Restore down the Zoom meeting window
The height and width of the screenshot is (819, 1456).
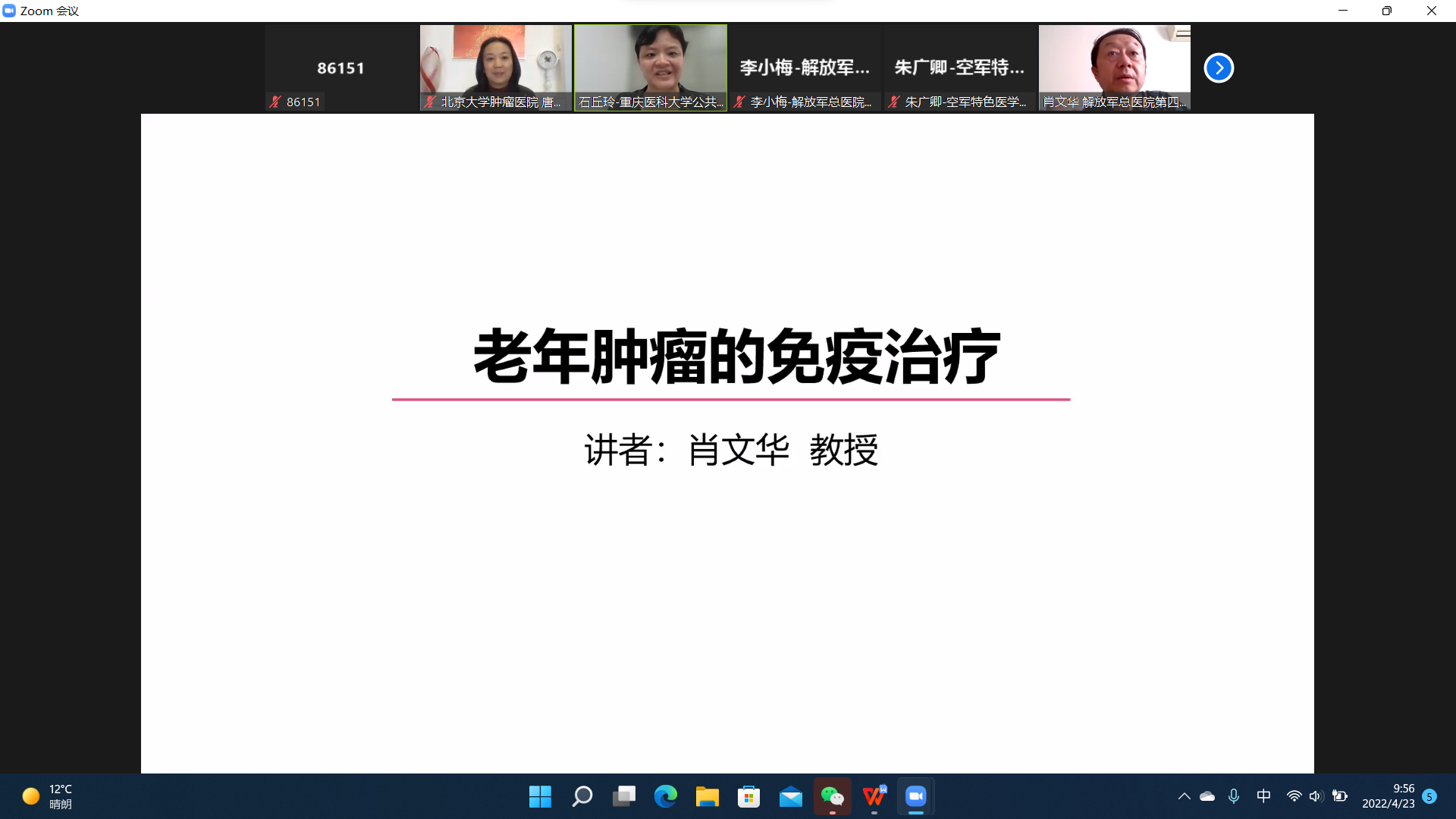point(1386,11)
